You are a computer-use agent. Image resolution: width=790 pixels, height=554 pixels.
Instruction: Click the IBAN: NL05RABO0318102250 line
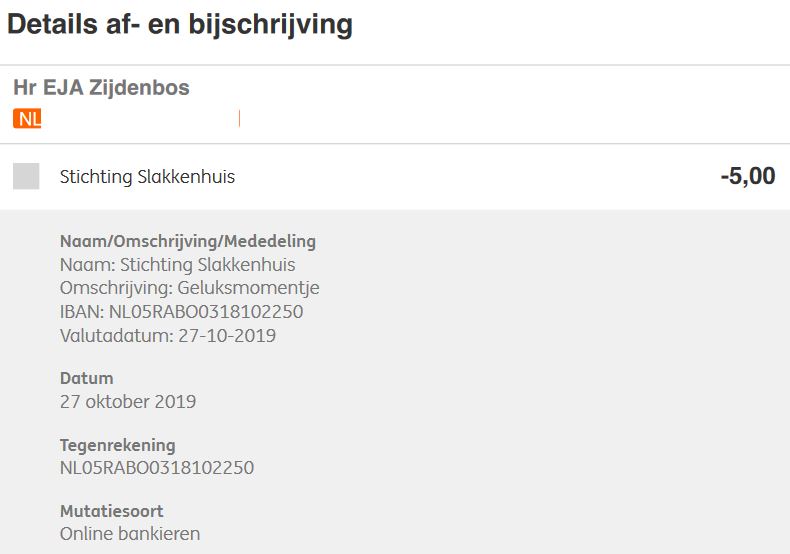coord(181,312)
